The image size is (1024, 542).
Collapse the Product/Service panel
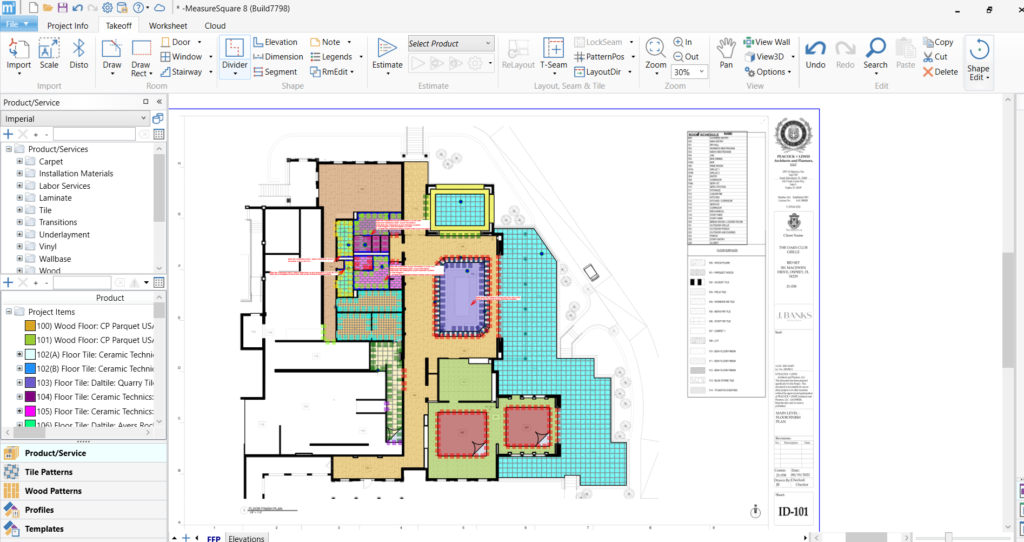pyautogui.click(x=159, y=102)
